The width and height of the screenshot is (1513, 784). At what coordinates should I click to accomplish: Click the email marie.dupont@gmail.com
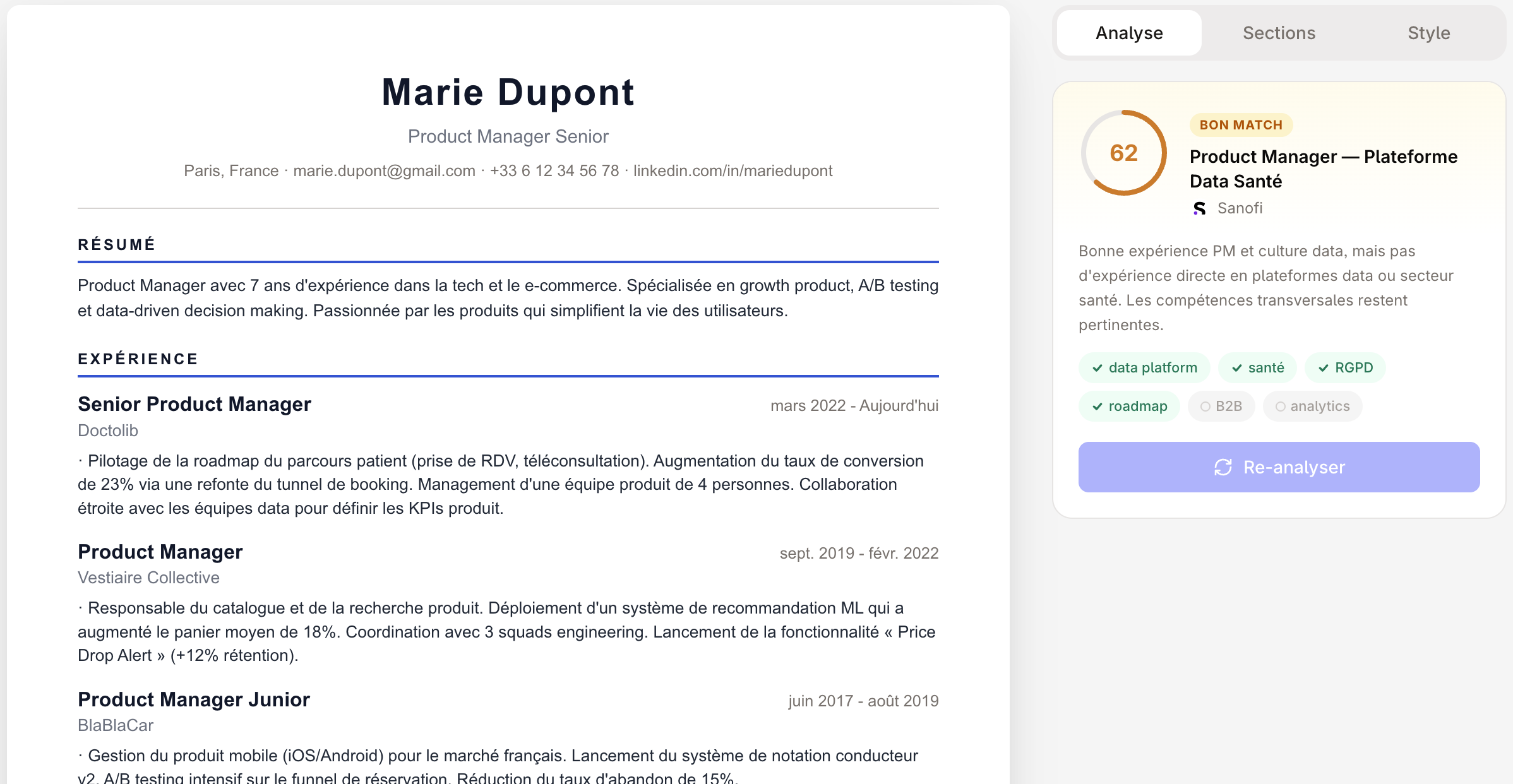(x=384, y=171)
